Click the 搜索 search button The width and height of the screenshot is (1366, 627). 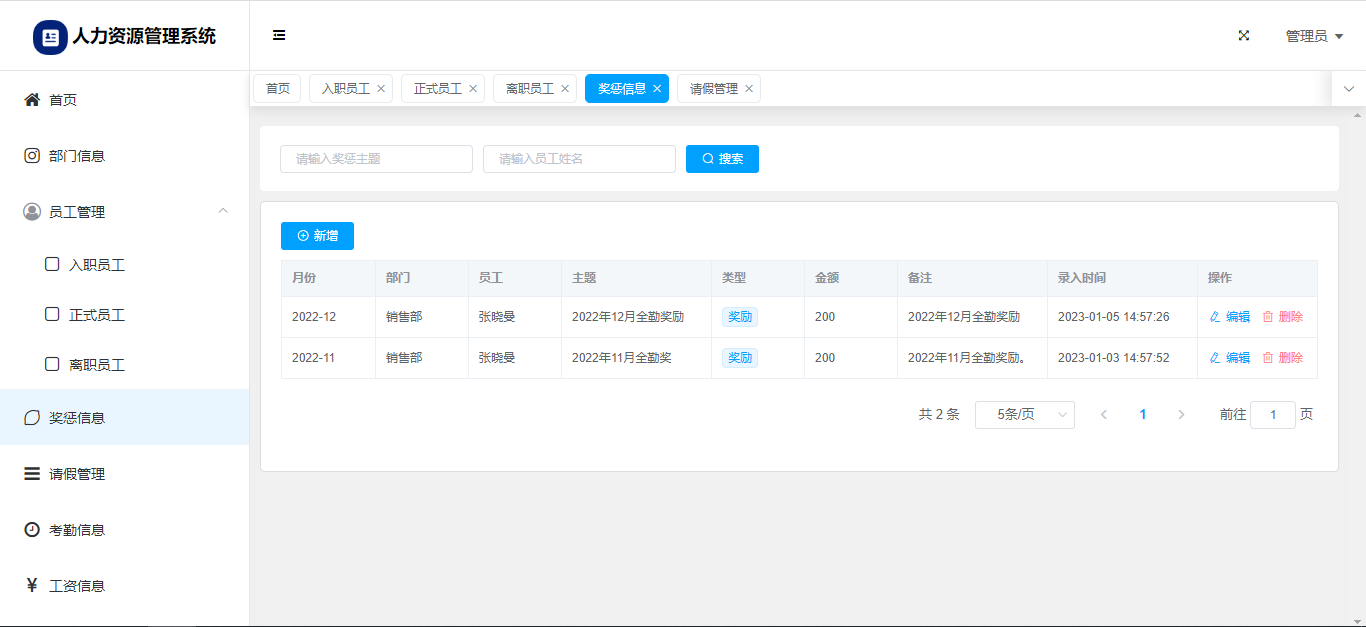tap(722, 159)
